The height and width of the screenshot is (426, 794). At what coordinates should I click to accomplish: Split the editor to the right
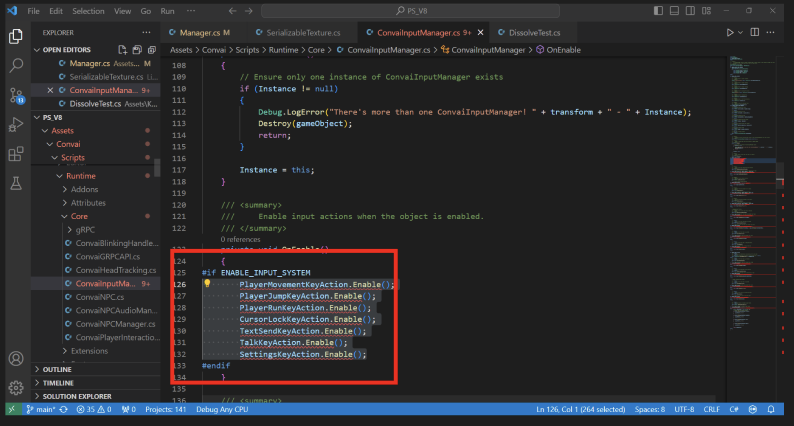point(755,32)
